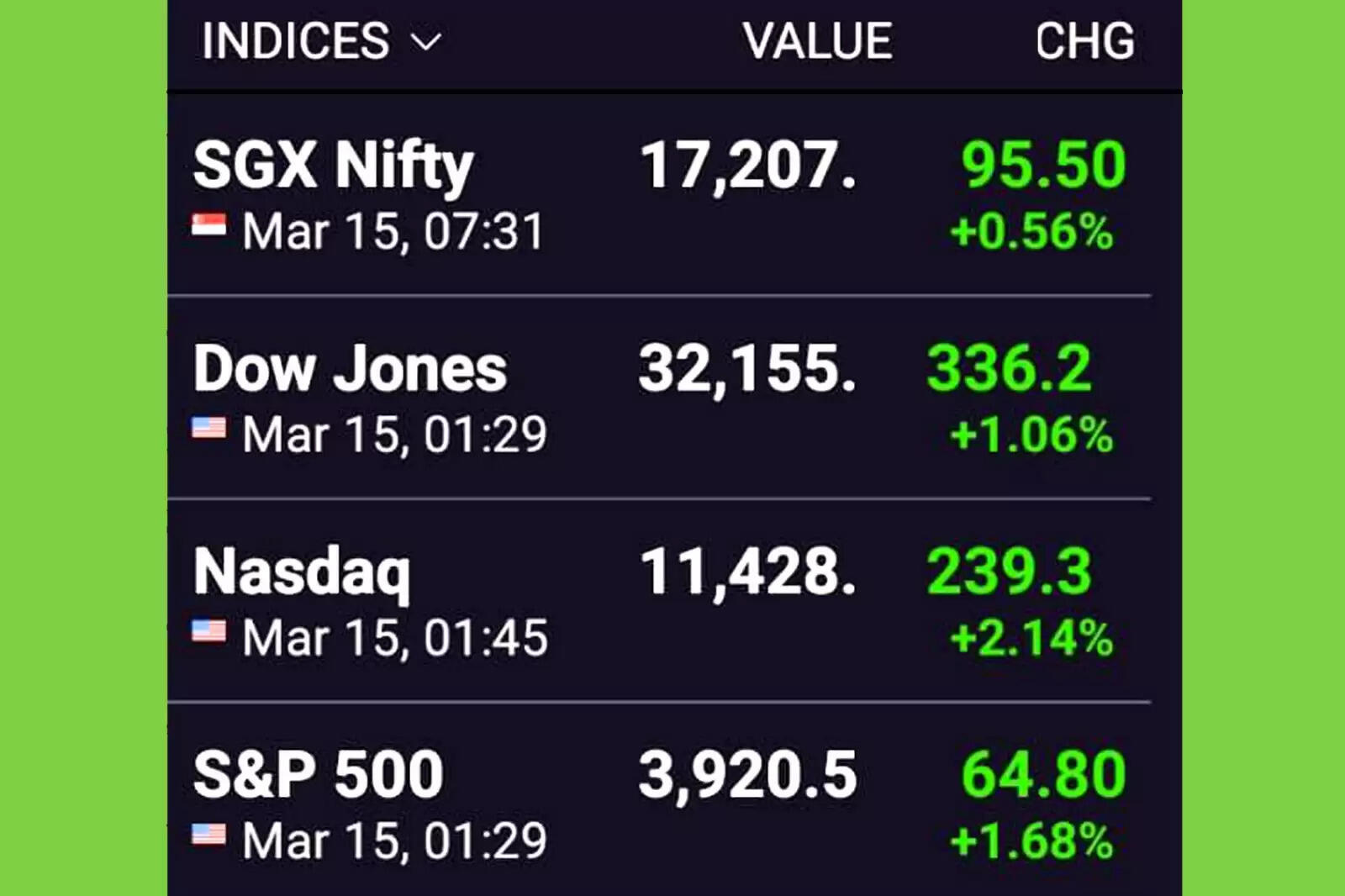Sort by the CHG column header
This screenshot has width=1345, height=896.
click(x=1084, y=41)
